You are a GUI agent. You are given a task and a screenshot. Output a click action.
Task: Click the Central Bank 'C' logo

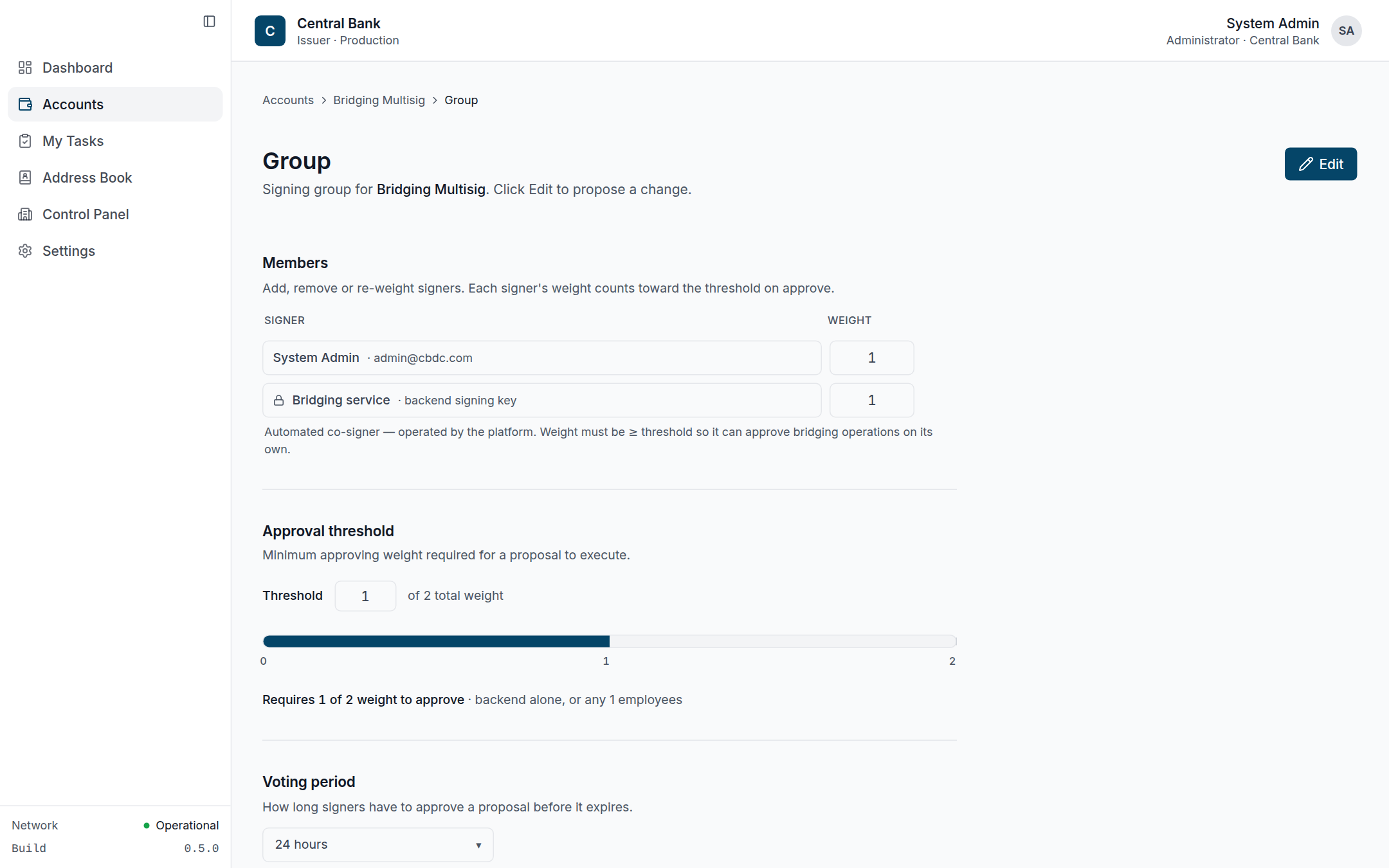[x=270, y=31]
